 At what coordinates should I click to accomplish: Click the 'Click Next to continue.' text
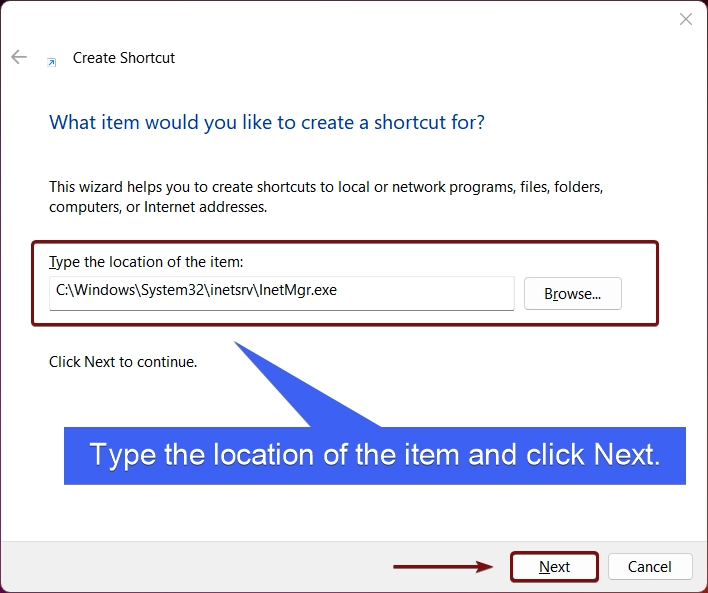(123, 362)
